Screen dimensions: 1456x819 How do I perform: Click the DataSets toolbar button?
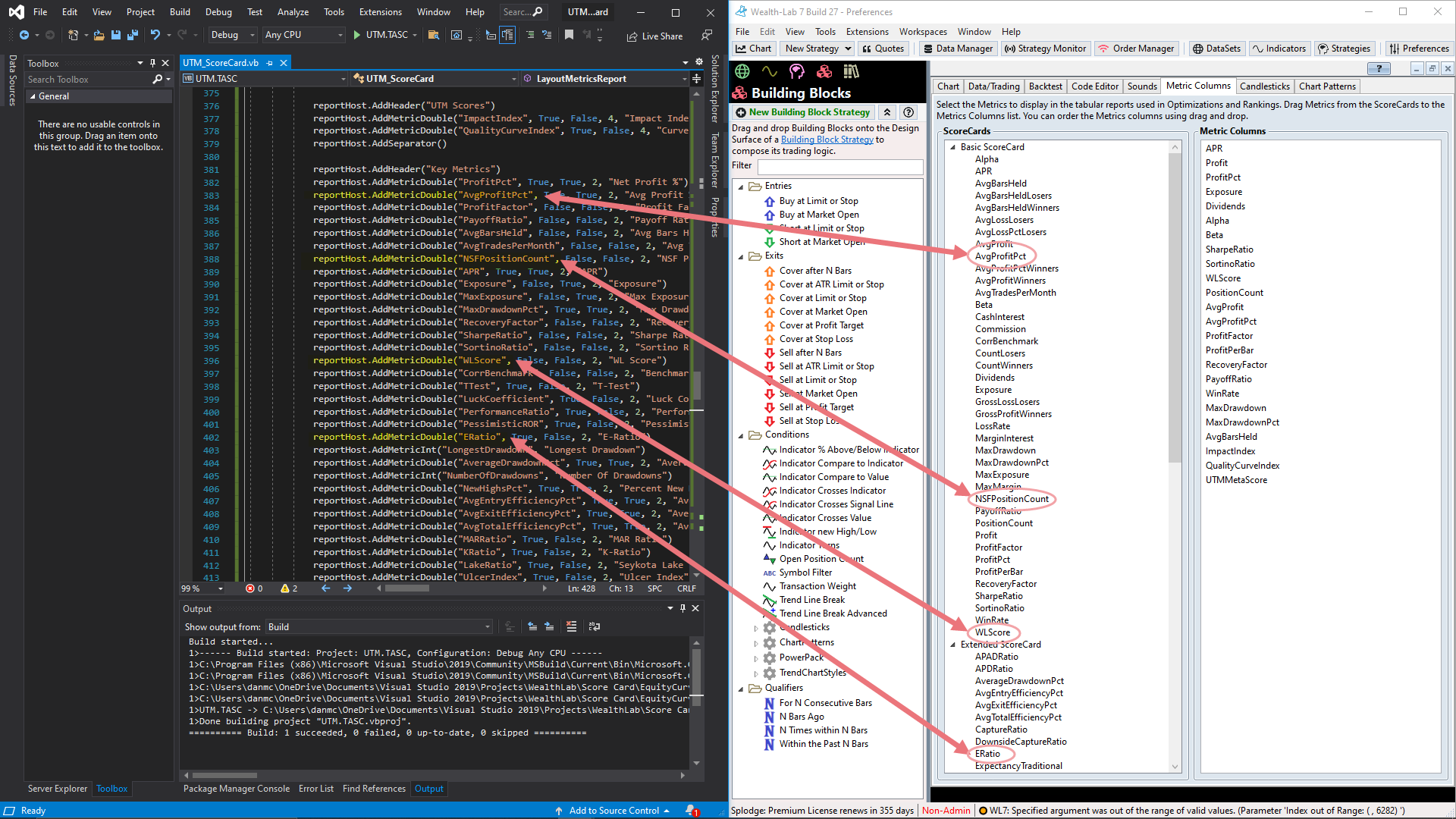tap(1216, 49)
